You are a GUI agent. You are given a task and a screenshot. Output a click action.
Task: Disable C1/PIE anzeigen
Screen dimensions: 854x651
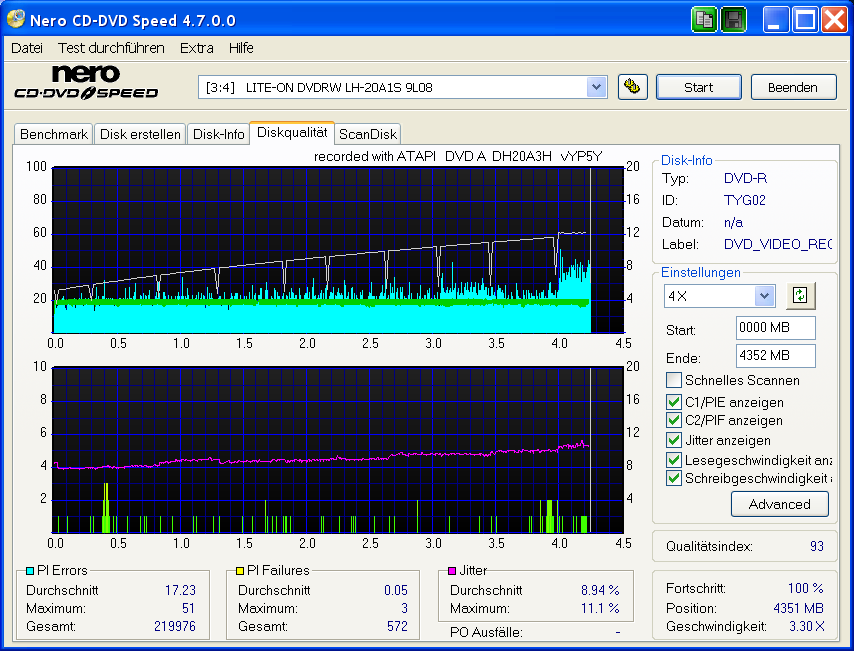click(x=673, y=402)
